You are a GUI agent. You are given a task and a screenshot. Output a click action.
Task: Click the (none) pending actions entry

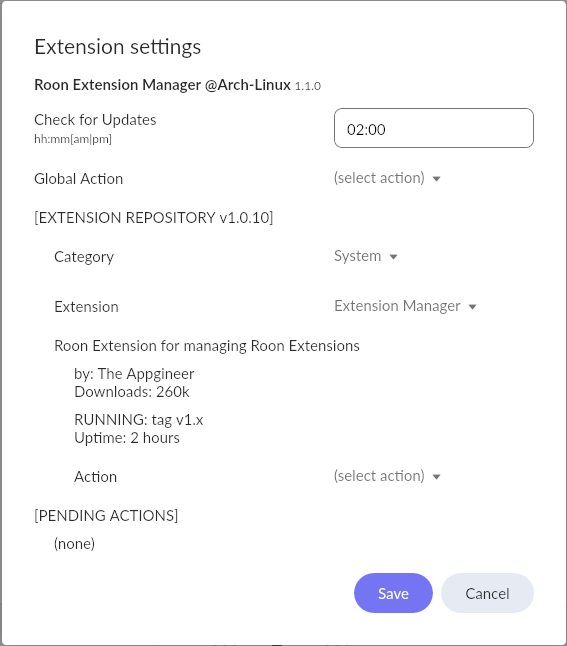coord(74,543)
